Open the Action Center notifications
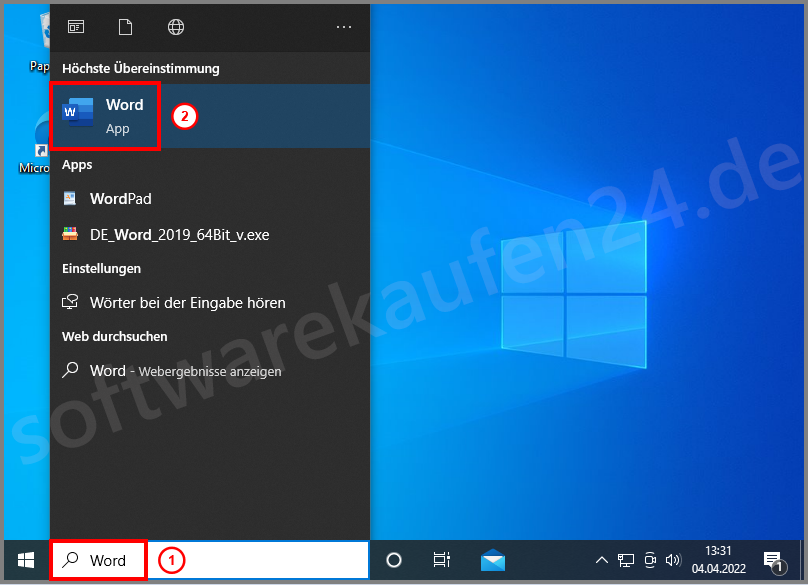Image resolution: width=808 pixels, height=585 pixels. 772,560
